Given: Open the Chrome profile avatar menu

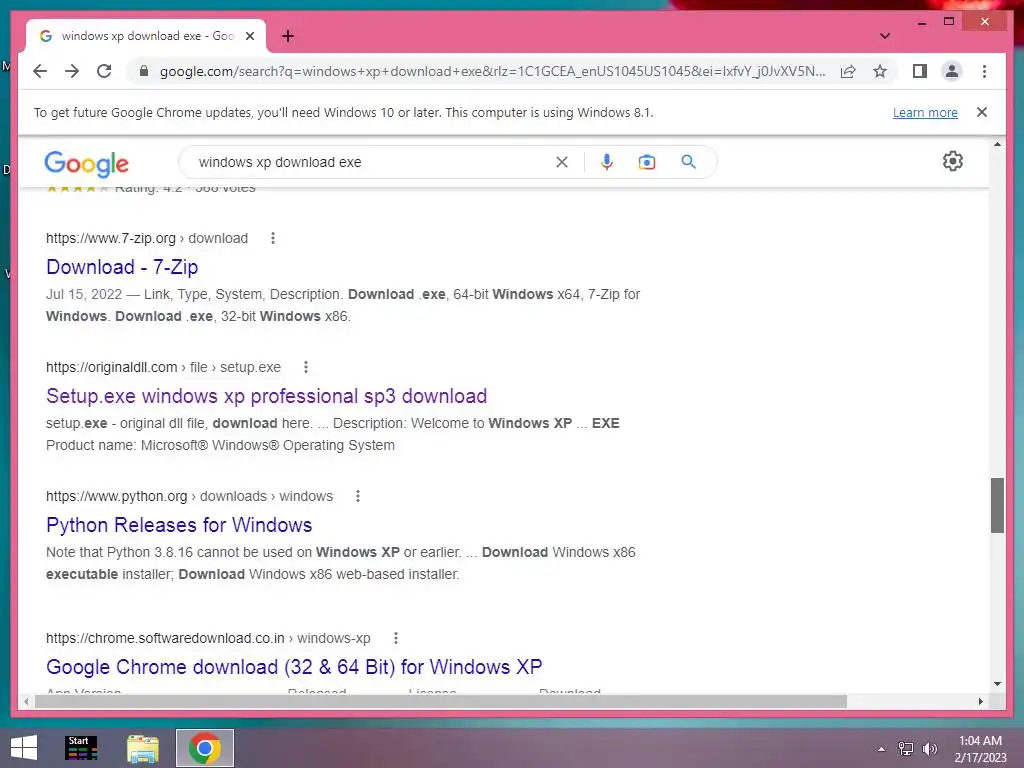Looking at the screenshot, I should pyautogui.click(x=952, y=71).
